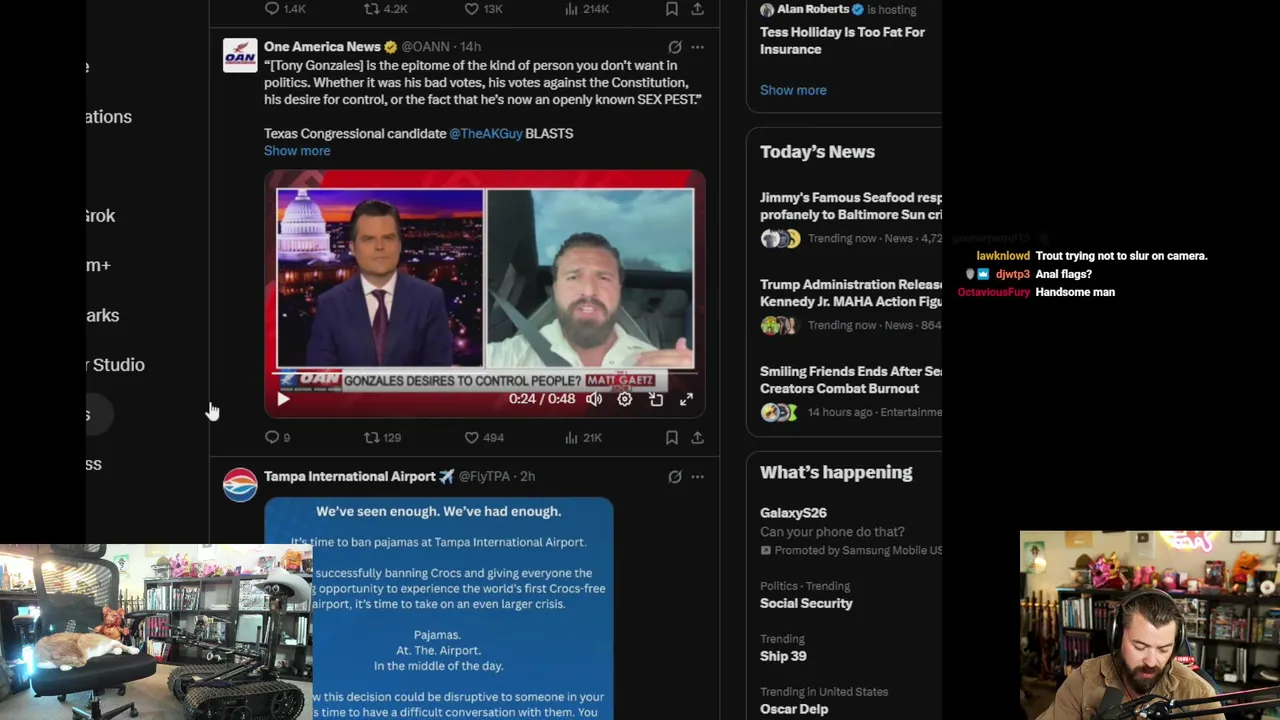The width and height of the screenshot is (1280, 720).
Task: Open more options on Tampa Airport post
Action: pos(697,477)
